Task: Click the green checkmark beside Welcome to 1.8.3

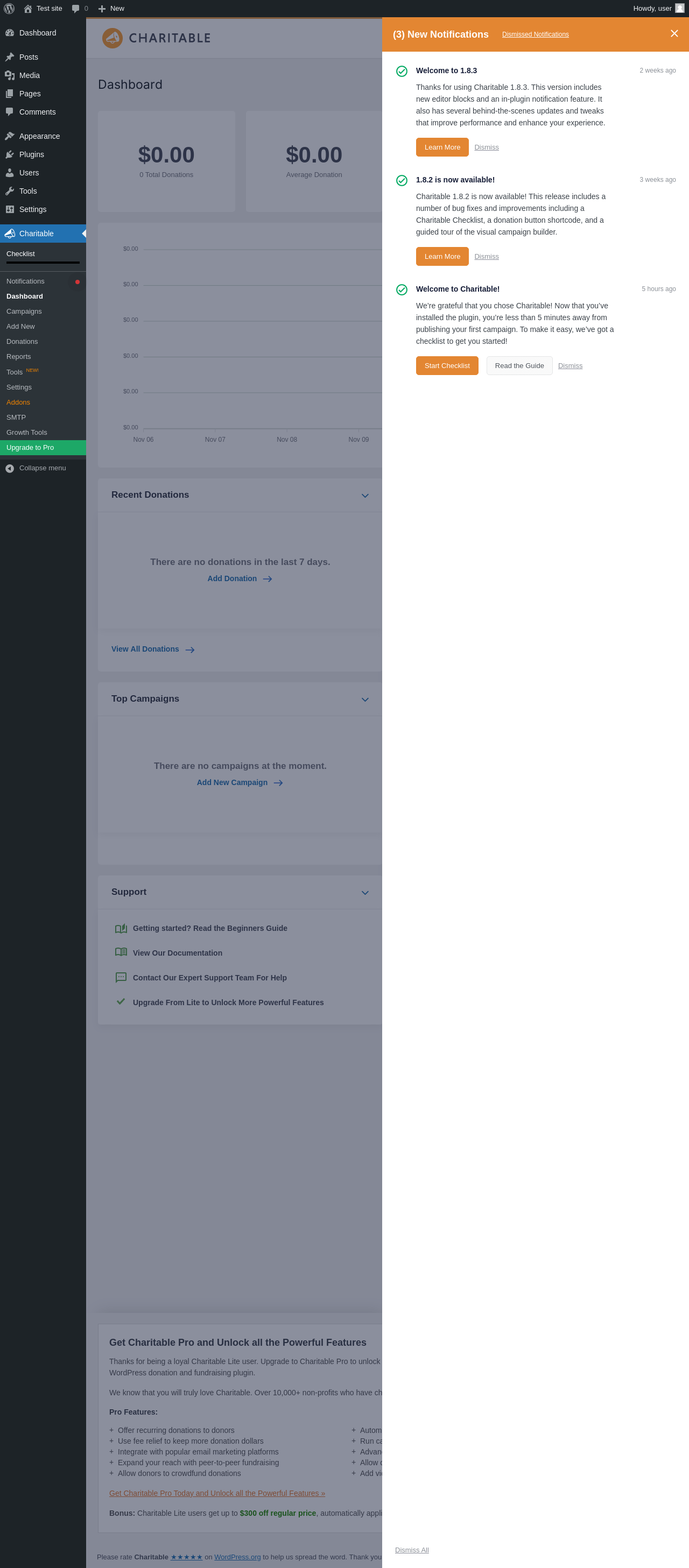Action: click(x=402, y=71)
